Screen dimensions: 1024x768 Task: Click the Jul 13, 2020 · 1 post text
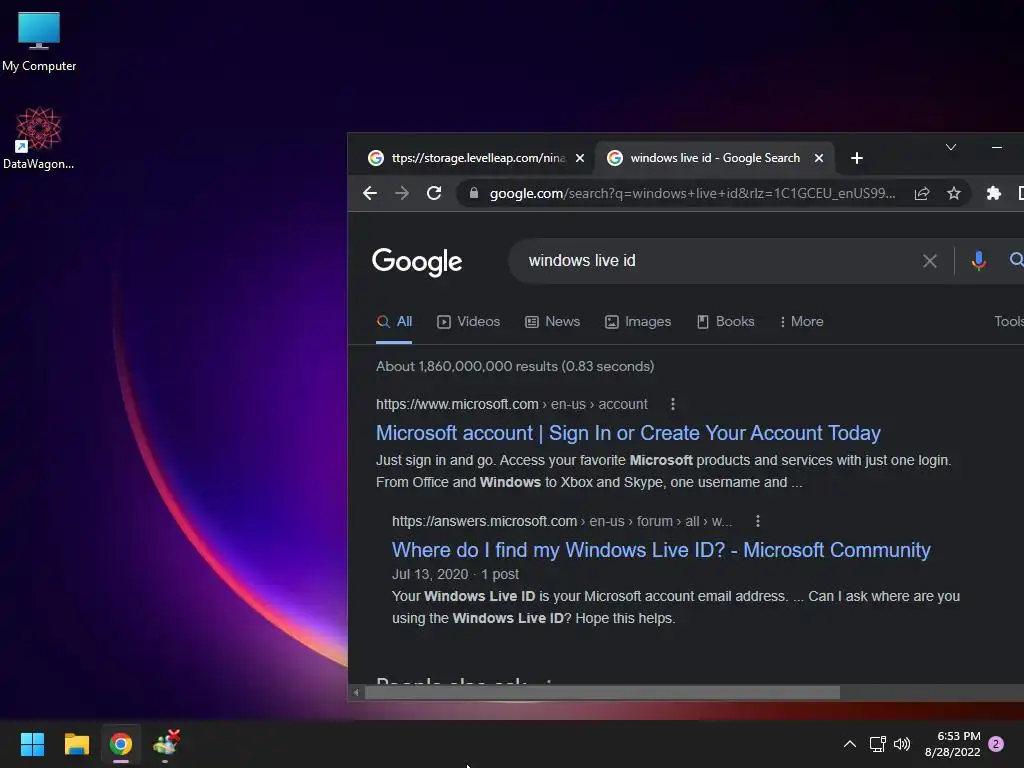(455, 574)
